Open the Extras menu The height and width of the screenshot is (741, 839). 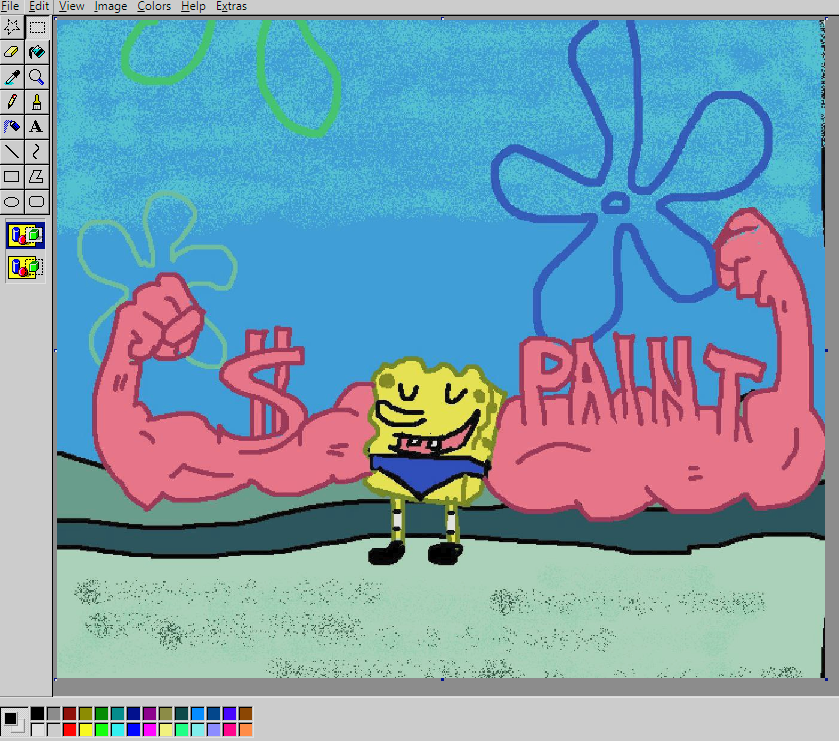(x=230, y=6)
